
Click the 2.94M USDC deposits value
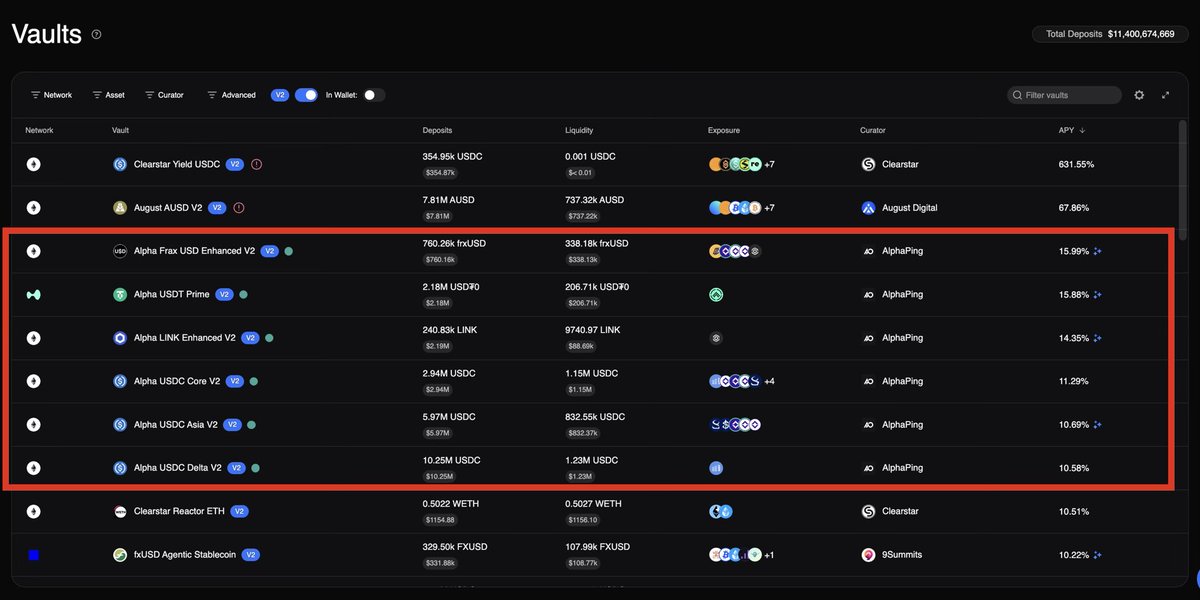(449, 373)
